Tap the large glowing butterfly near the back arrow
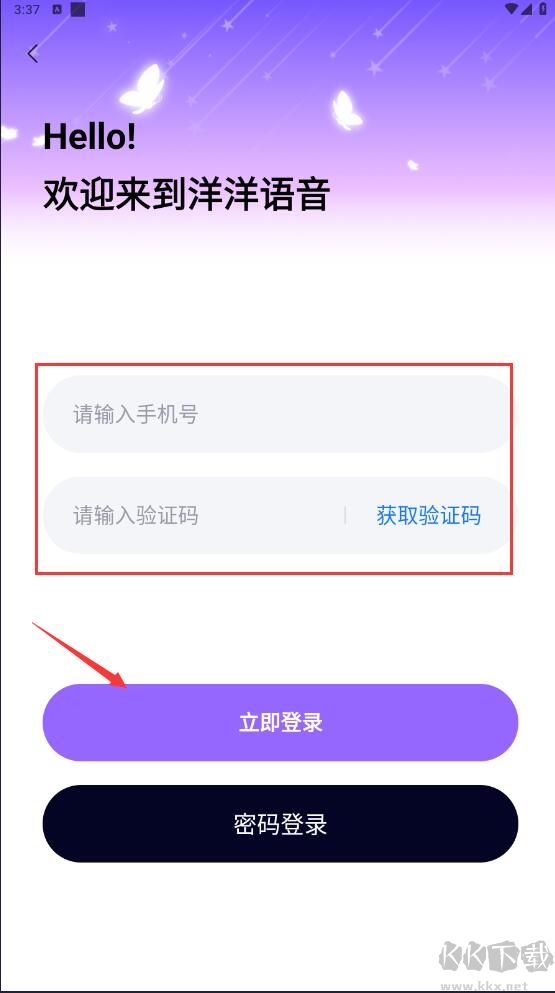Viewport: 555px width, 993px height. tap(143, 87)
